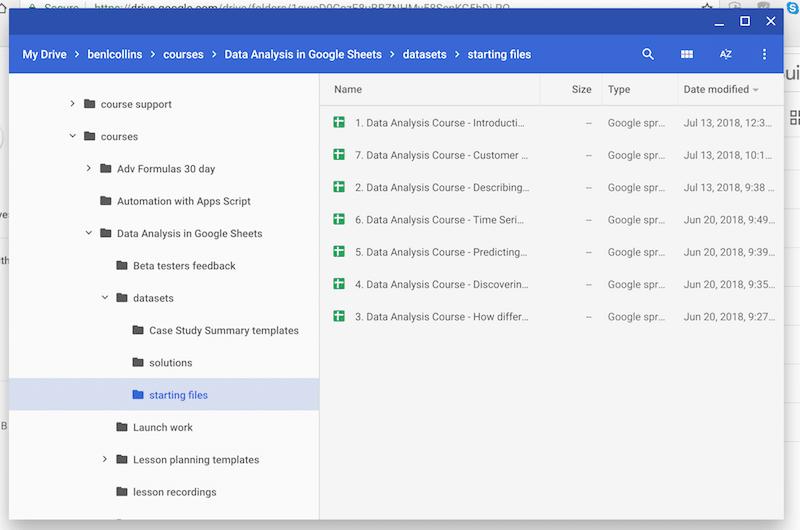Maximize the file picker window
800x530 pixels.
tap(745, 21)
